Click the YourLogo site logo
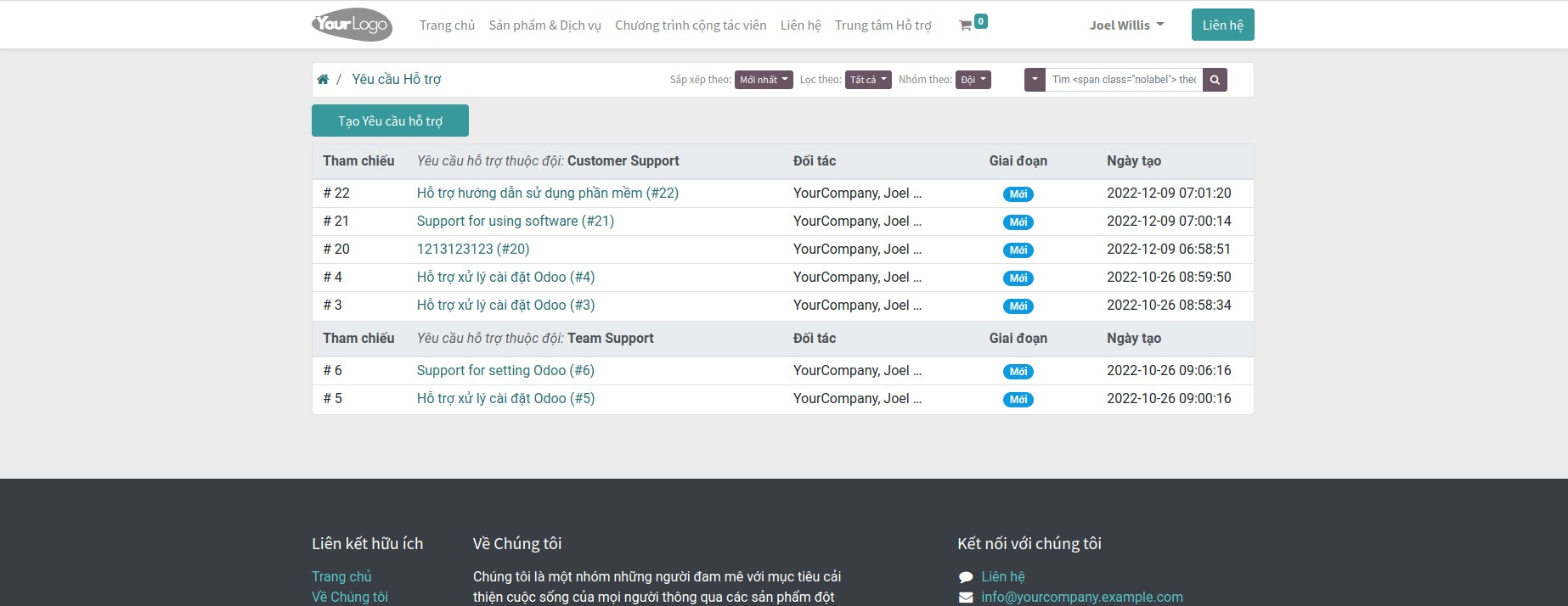Viewport: 1568px width, 606px height. (x=352, y=25)
